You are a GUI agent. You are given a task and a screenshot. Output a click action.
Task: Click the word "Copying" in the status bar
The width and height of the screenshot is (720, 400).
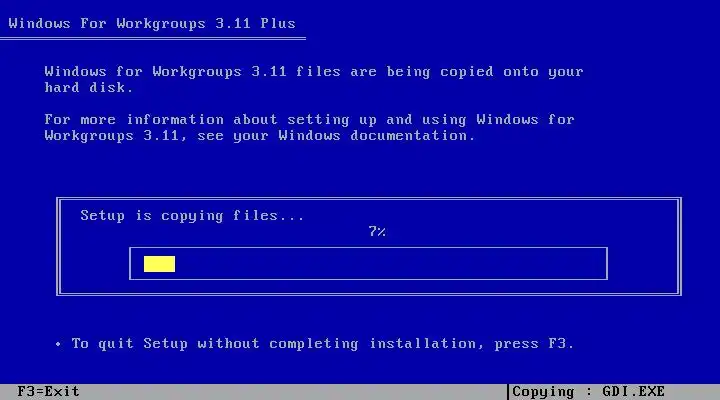[x=543, y=392]
